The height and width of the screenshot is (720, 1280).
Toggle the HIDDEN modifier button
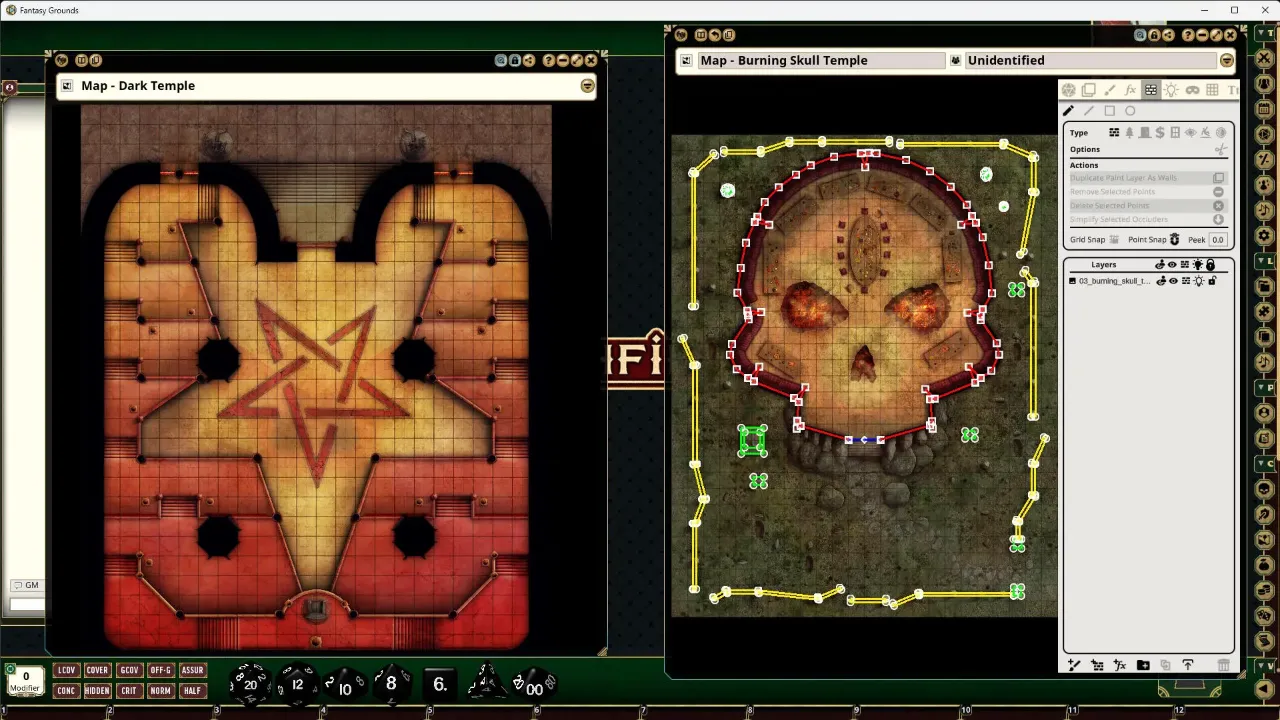pyautogui.click(x=97, y=690)
